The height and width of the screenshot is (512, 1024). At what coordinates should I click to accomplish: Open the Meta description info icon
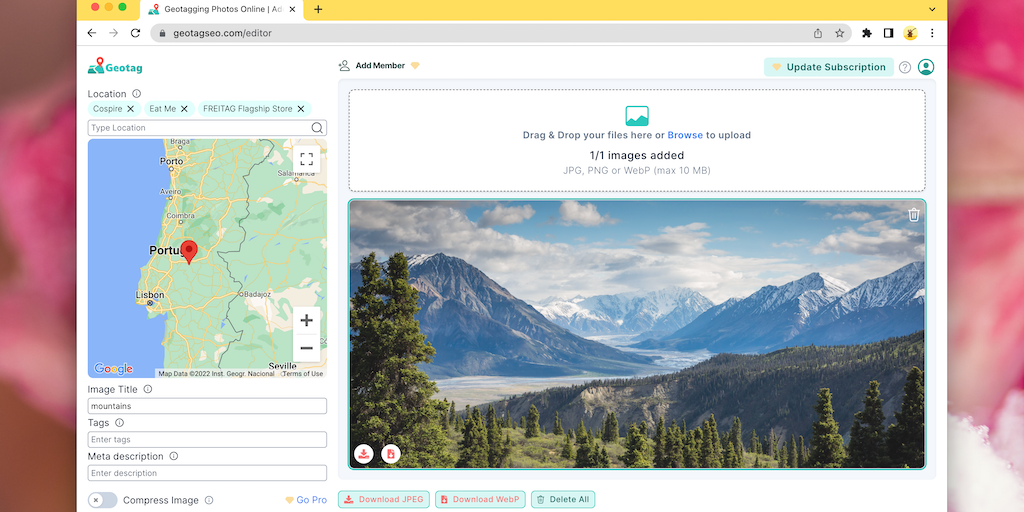pos(174,456)
